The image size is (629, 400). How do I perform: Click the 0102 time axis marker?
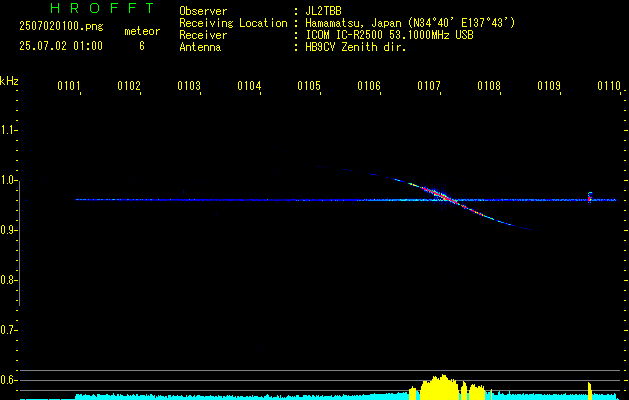point(129,86)
